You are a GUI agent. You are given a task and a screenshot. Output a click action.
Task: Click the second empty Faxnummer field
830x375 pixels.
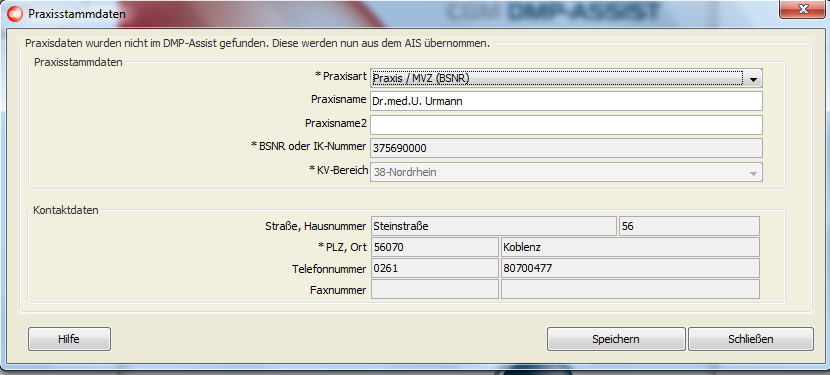pos(630,290)
